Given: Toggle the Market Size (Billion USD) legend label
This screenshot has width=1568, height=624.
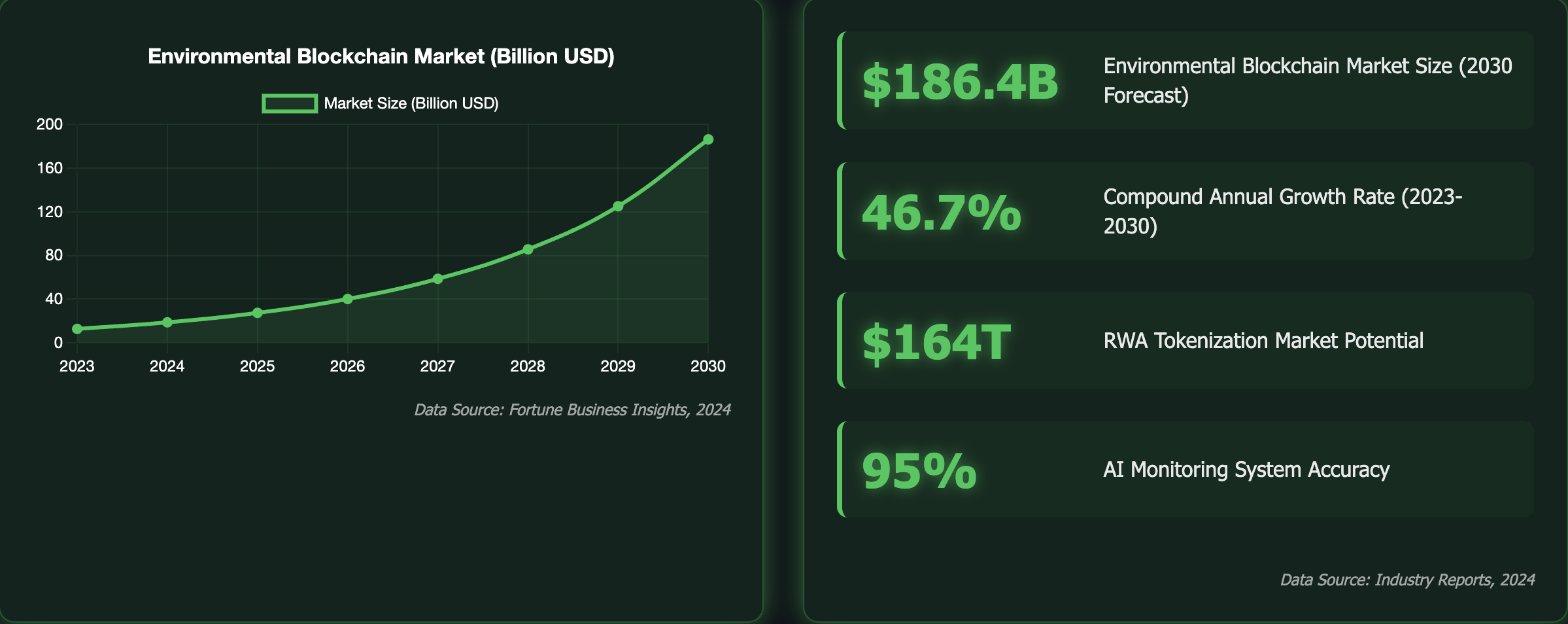Looking at the screenshot, I should (411, 103).
